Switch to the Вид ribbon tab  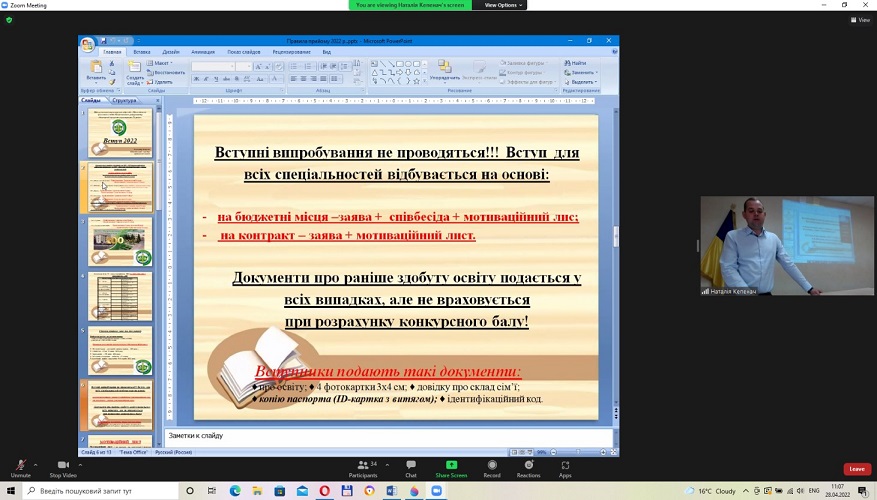point(327,52)
